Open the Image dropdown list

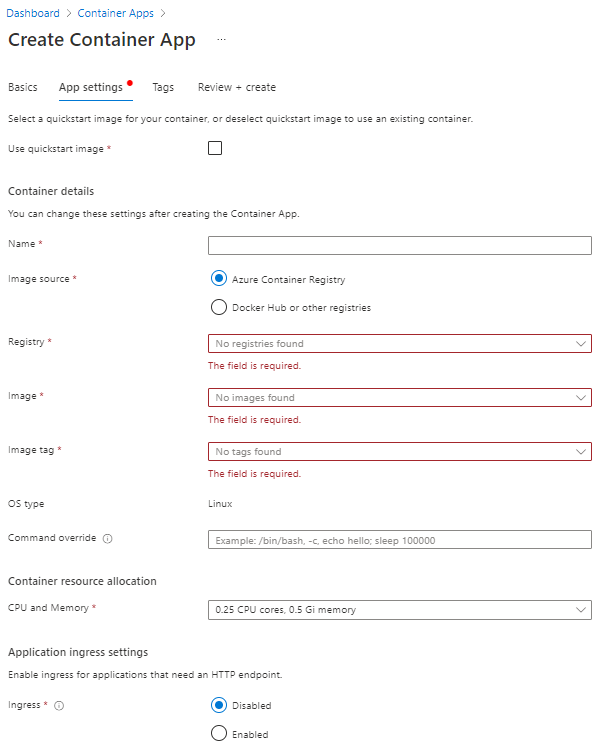pyautogui.click(x=399, y=398)
